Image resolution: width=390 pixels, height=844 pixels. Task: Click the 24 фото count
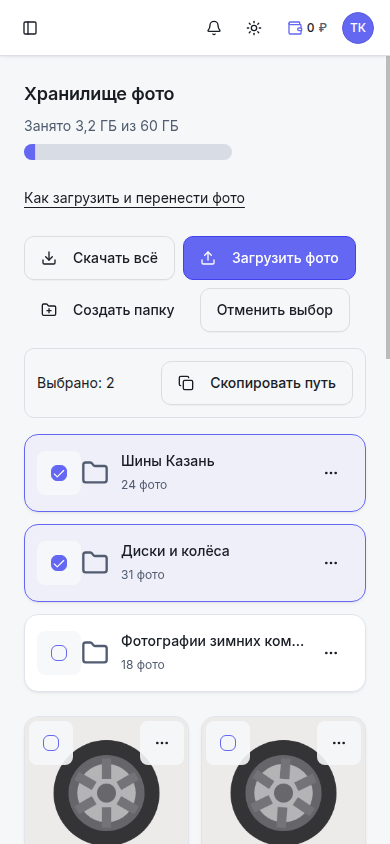point(144,485)
